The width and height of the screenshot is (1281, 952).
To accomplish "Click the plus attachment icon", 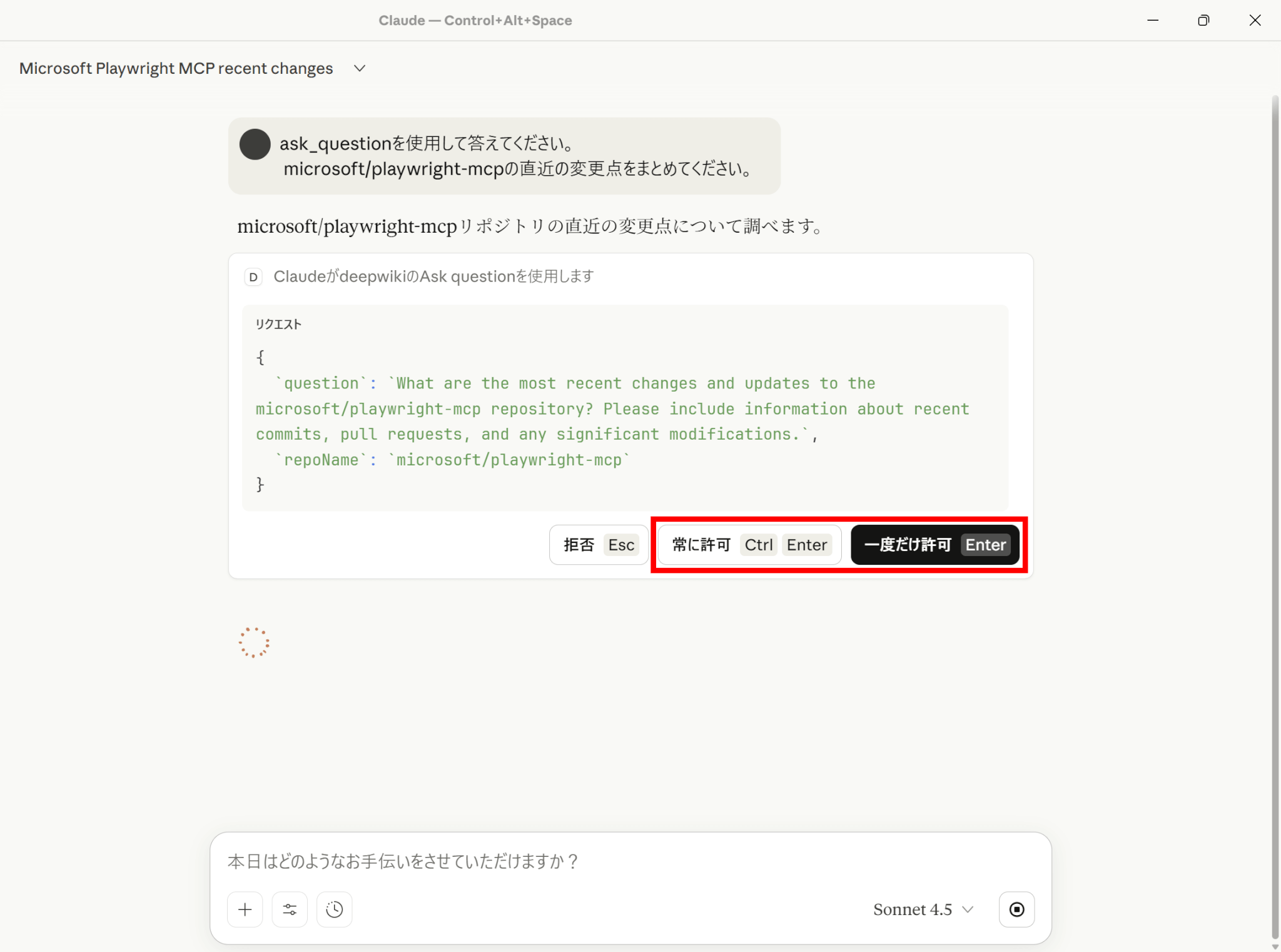I will point(245,909).
